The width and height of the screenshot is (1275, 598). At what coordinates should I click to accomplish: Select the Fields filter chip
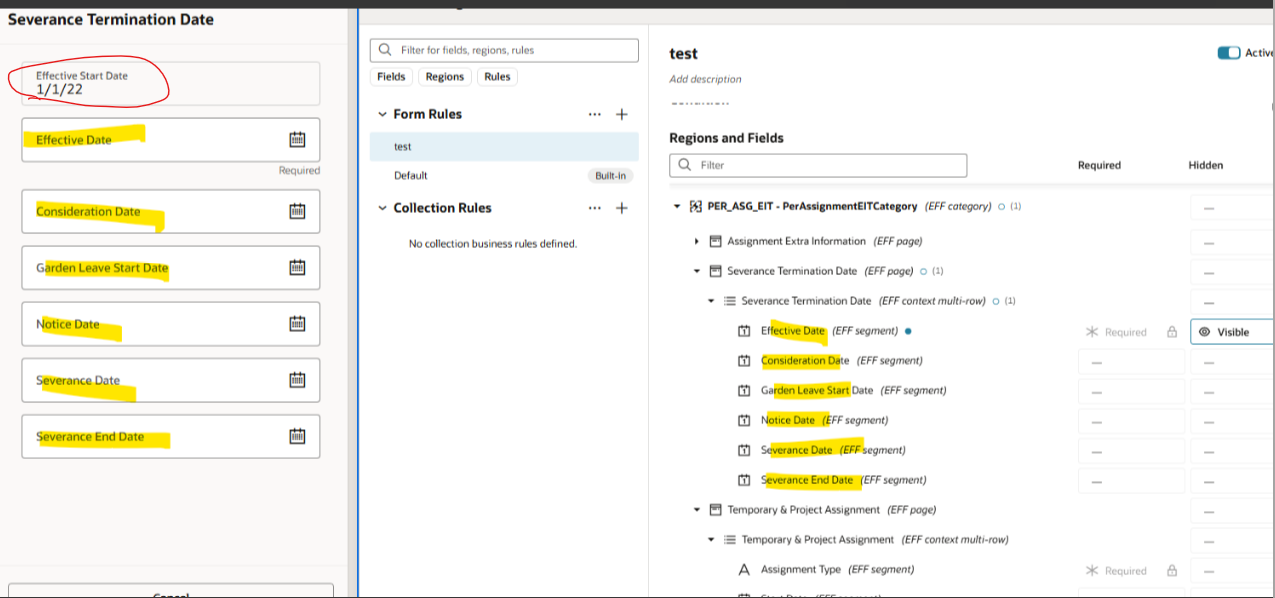click(x=391, y=77)
